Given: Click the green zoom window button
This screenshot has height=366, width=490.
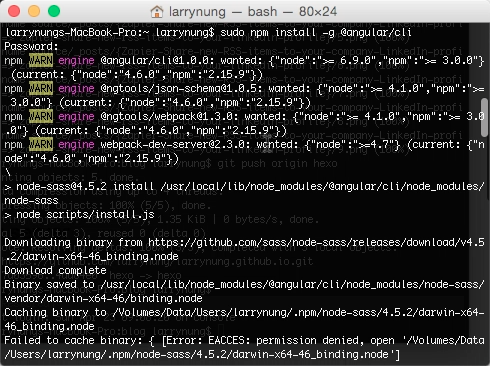Looking at the screenshot, I should (54, 11).
